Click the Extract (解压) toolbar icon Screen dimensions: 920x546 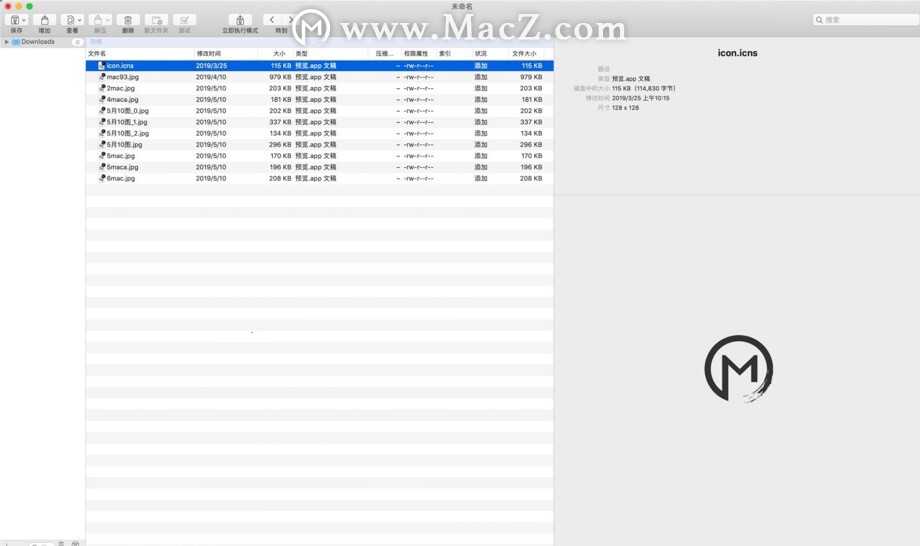[98, 20]
